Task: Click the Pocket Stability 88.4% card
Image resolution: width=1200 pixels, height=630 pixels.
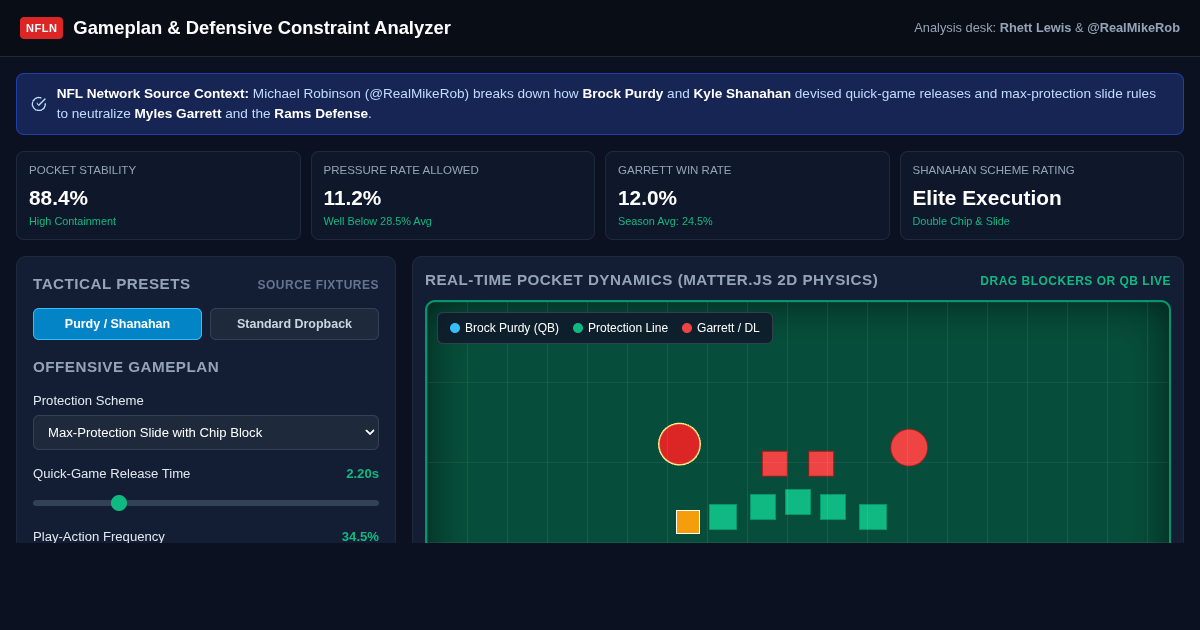Action: [x=158, y=196]
